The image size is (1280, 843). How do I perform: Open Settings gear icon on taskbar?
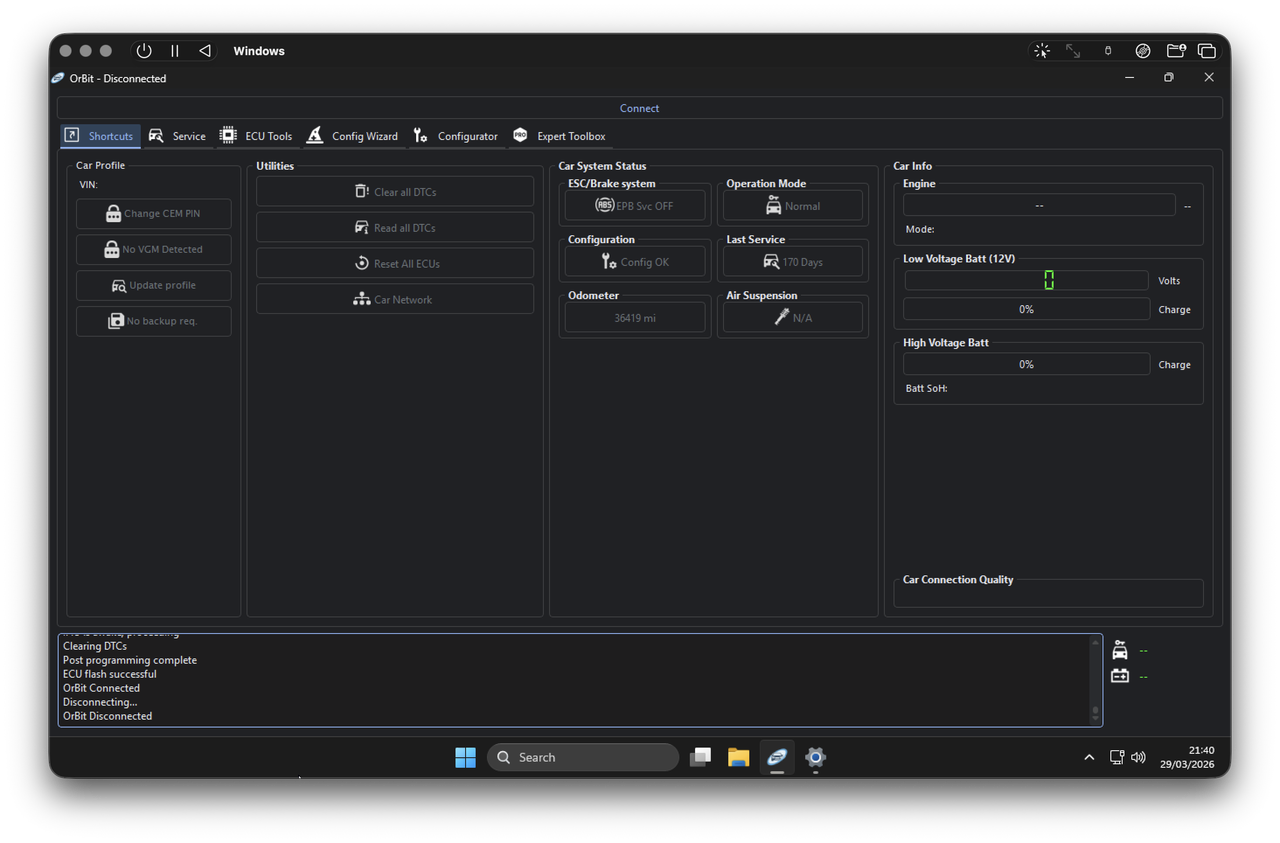coord(815,757)
